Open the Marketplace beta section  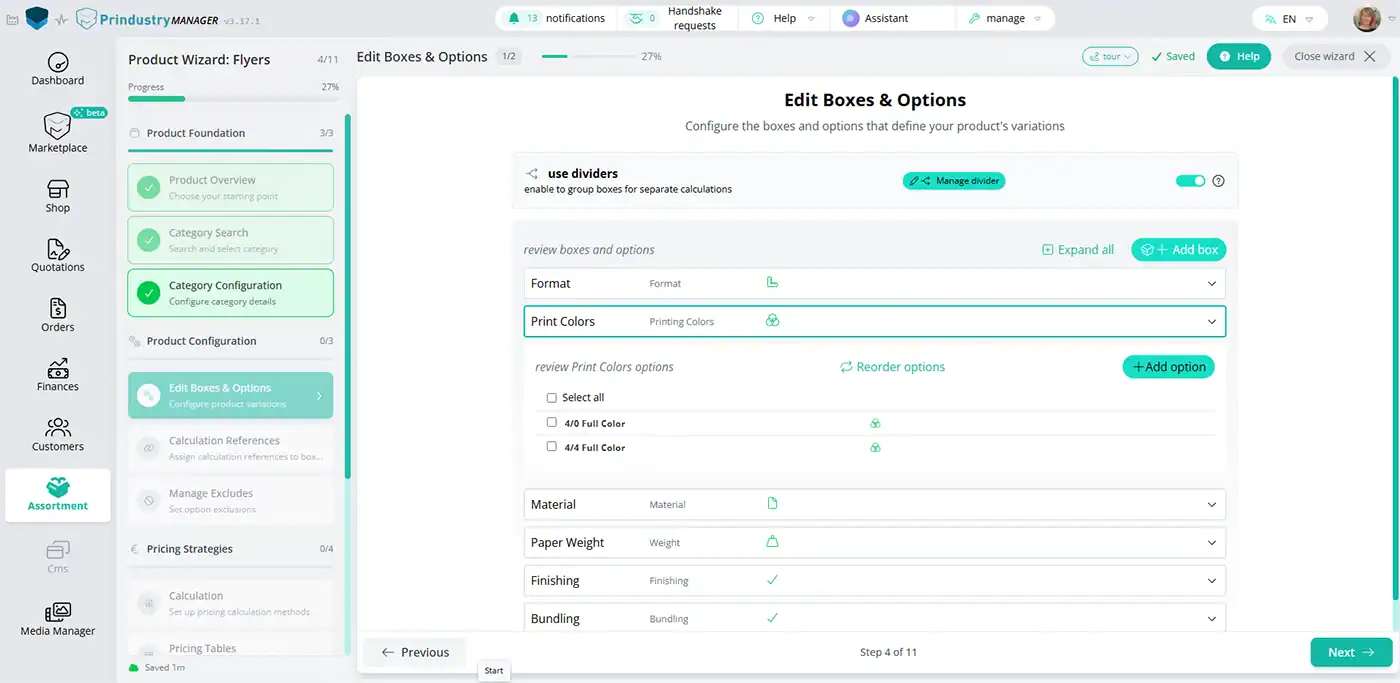point(58,133)
